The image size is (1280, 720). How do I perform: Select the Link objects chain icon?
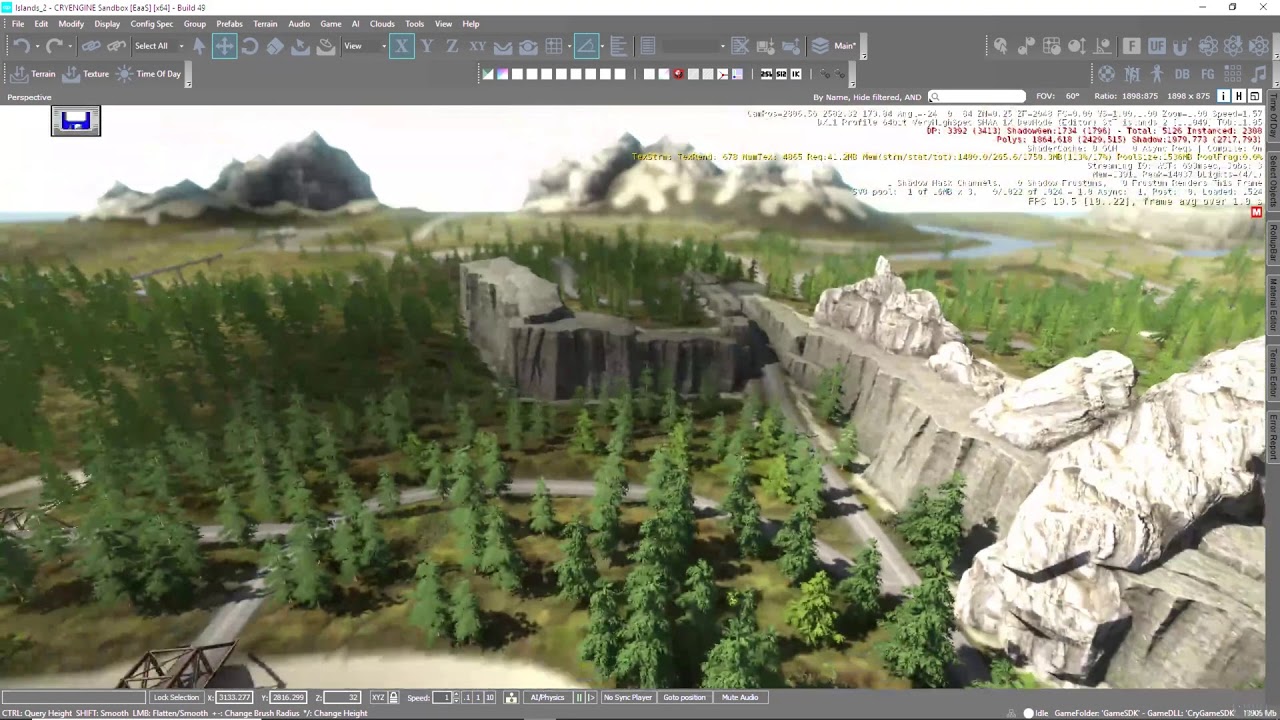point(91,46)
